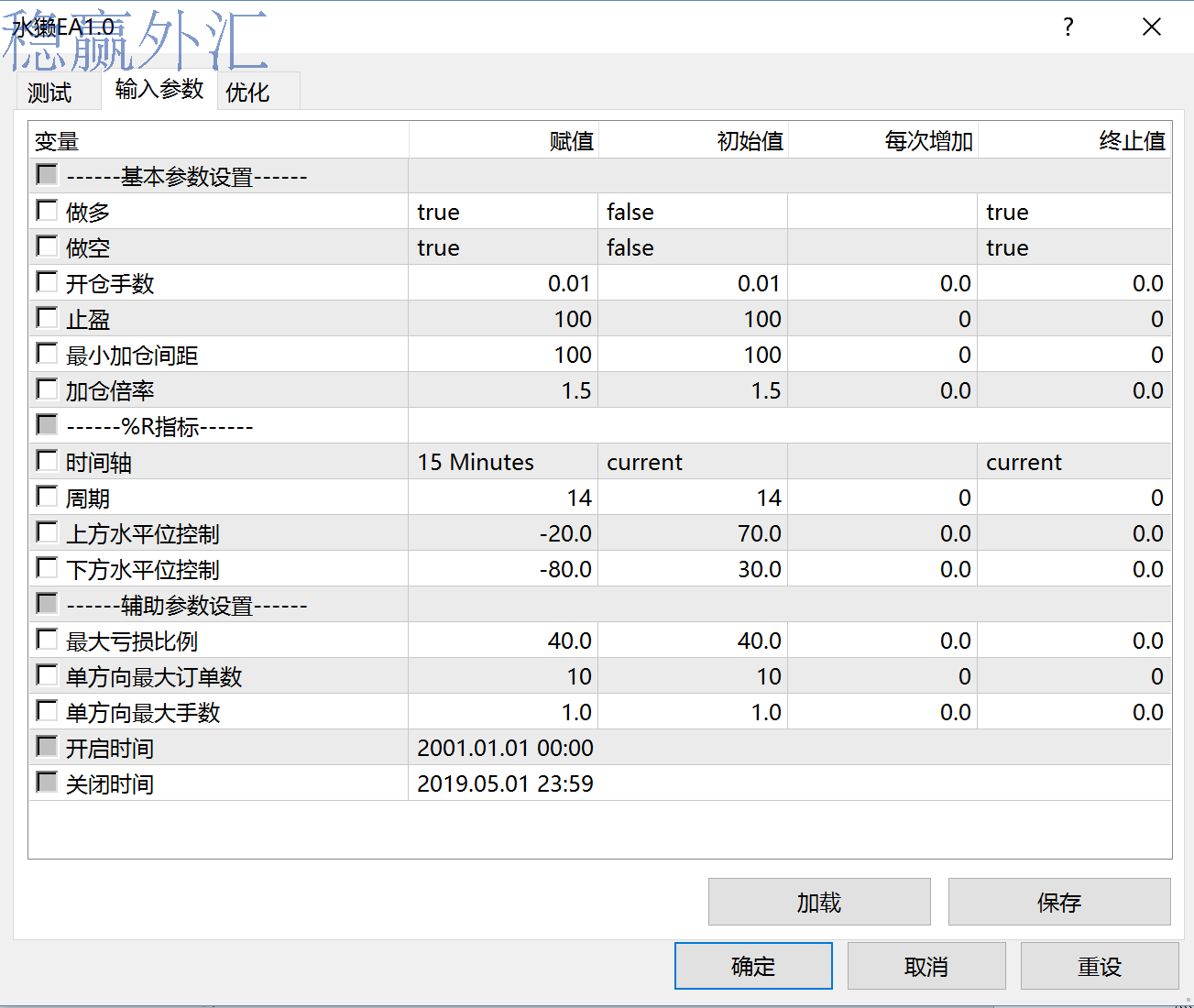Check the 上方水平位控制 checkbox

[x=47, y=531]
